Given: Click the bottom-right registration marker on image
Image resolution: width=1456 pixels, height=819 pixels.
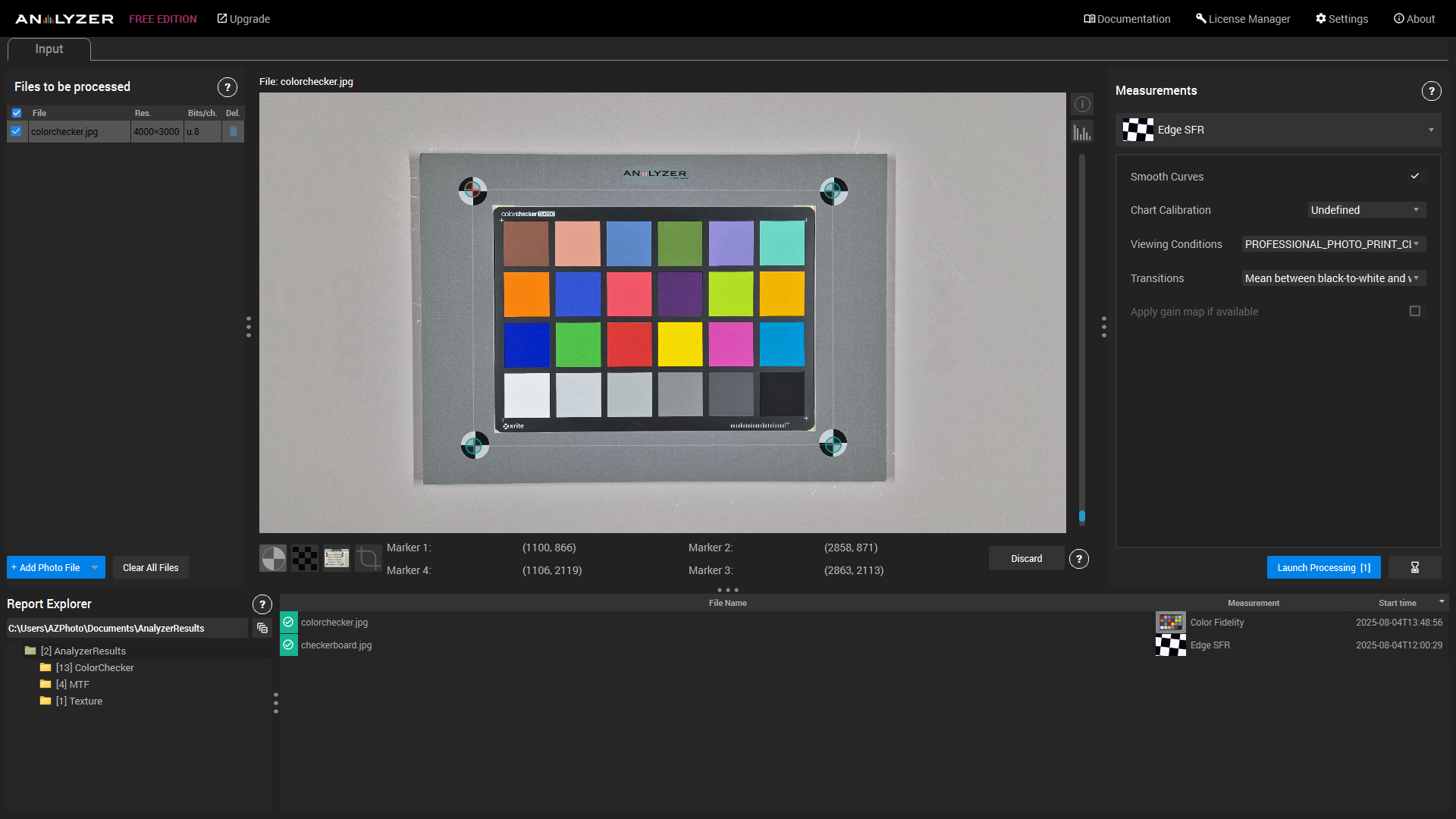Looking at the screenshot, I should coord(833,443).
